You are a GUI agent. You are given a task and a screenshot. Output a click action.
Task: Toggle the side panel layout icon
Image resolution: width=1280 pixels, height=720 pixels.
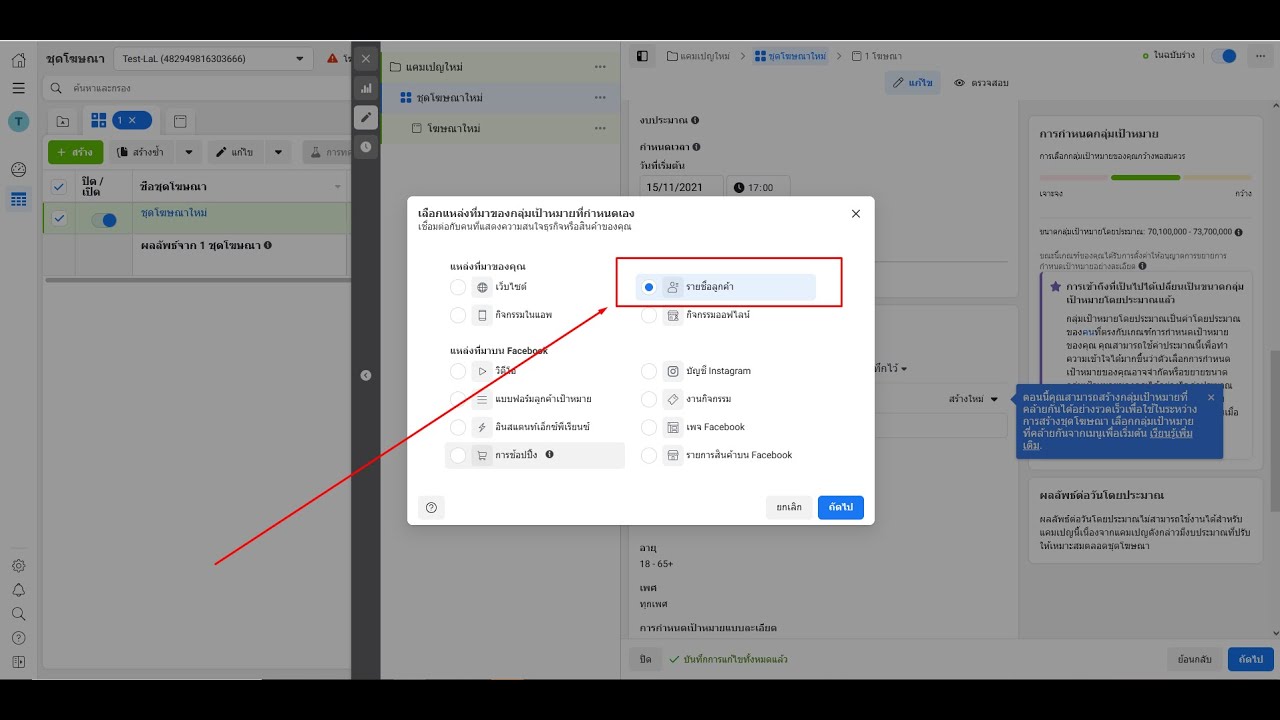642,56
